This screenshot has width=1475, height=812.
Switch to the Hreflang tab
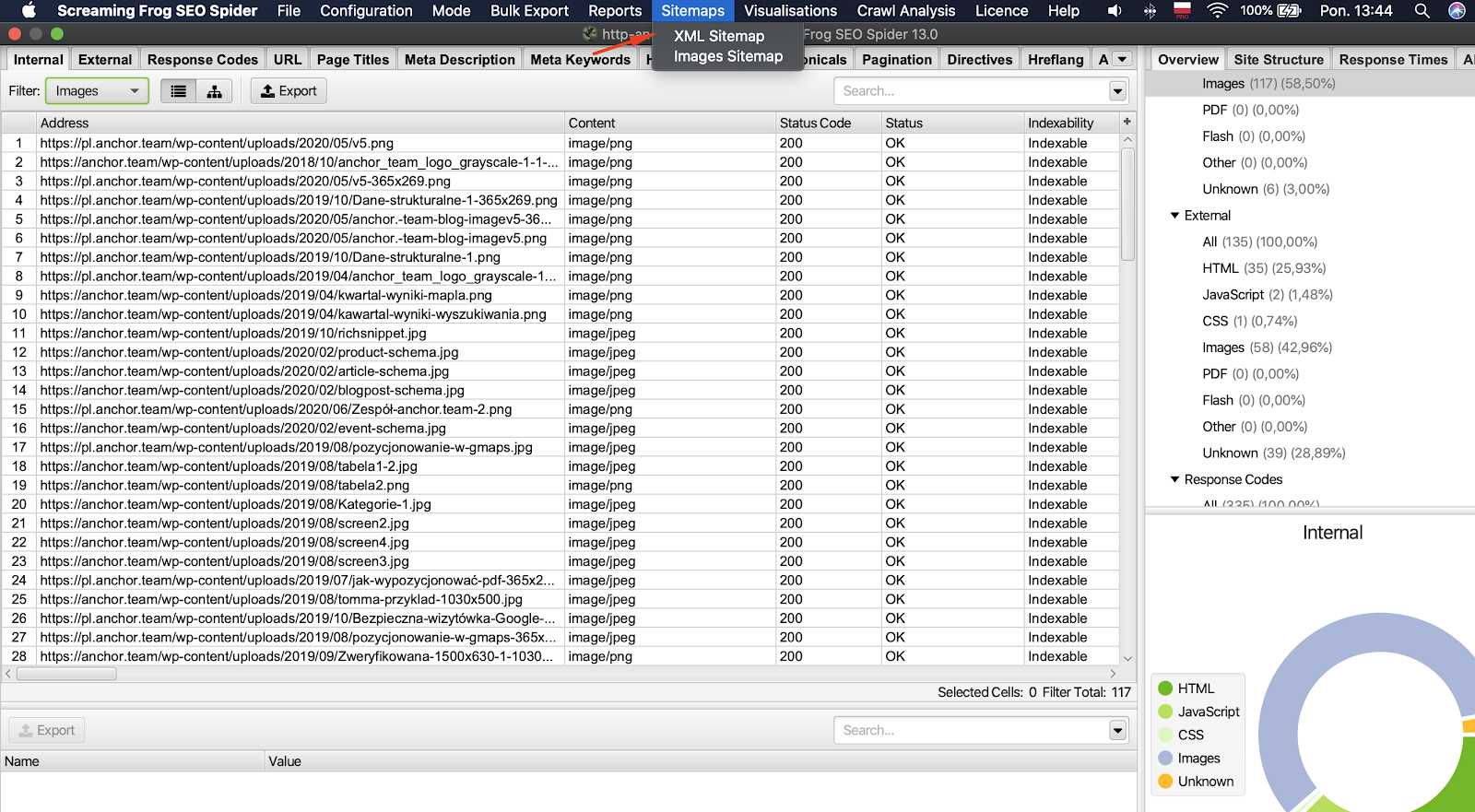[x=1056, y=60]
